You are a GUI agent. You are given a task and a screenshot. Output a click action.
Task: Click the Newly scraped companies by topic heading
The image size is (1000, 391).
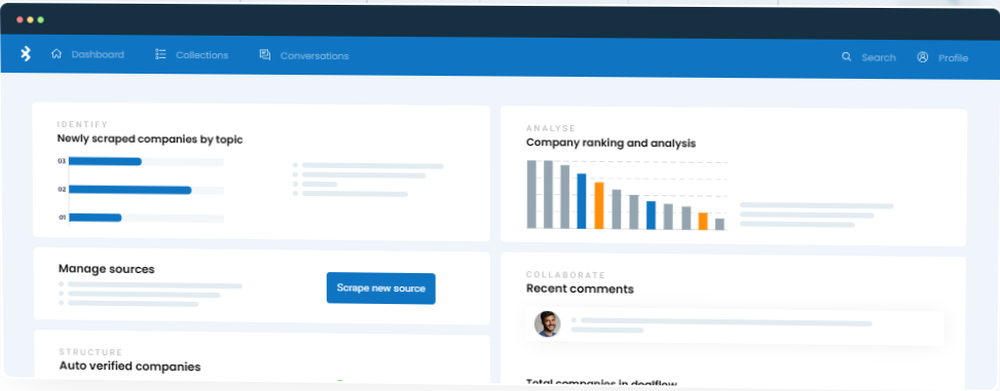click(x=150, y=139)
